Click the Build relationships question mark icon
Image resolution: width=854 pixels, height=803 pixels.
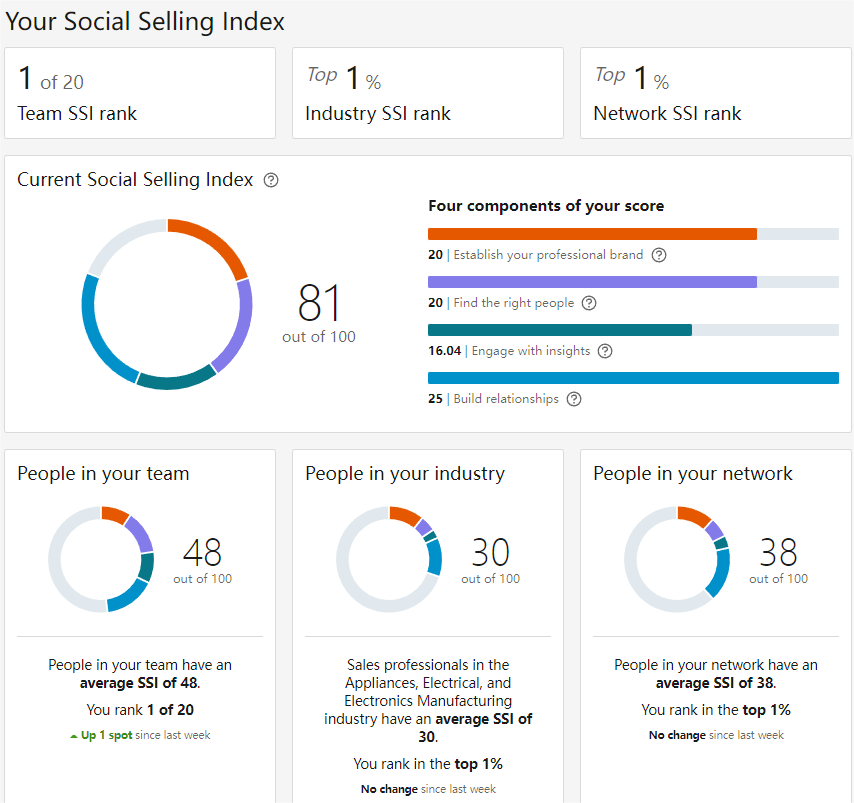click(x=574, y=399)
